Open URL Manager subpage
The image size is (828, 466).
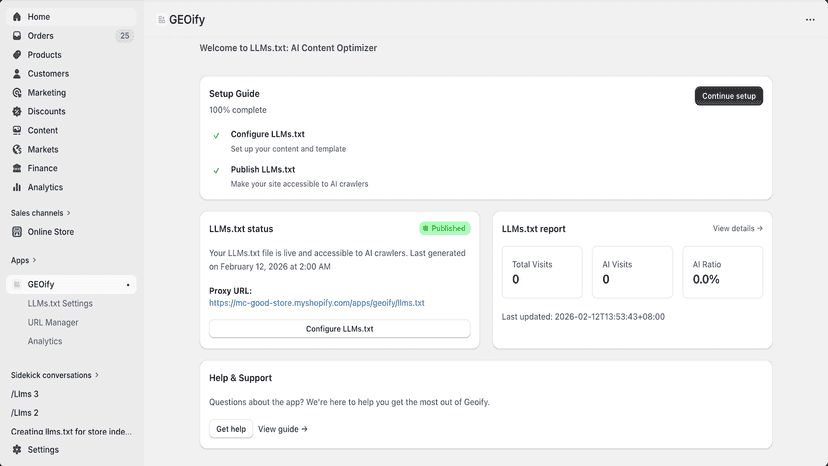click(53, 322)
